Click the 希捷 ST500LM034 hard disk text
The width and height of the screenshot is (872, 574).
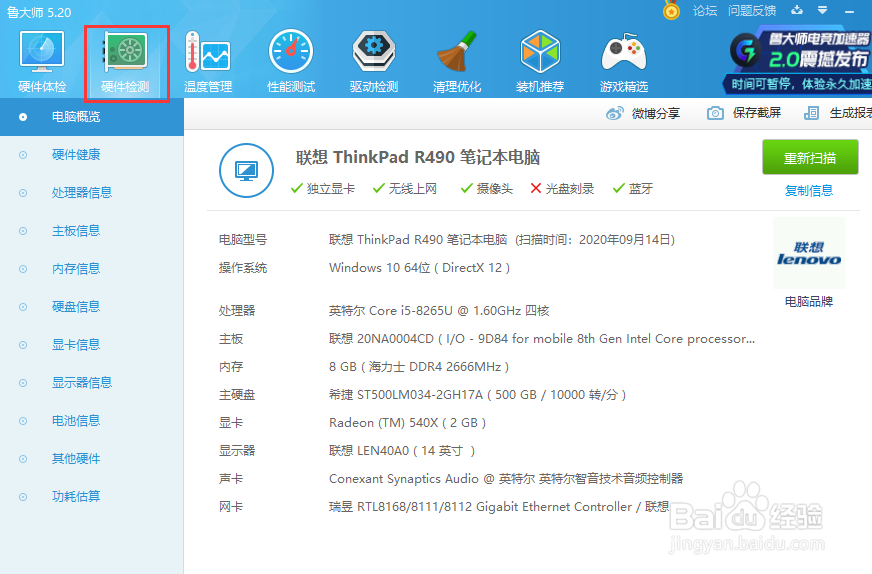[477, 395]
